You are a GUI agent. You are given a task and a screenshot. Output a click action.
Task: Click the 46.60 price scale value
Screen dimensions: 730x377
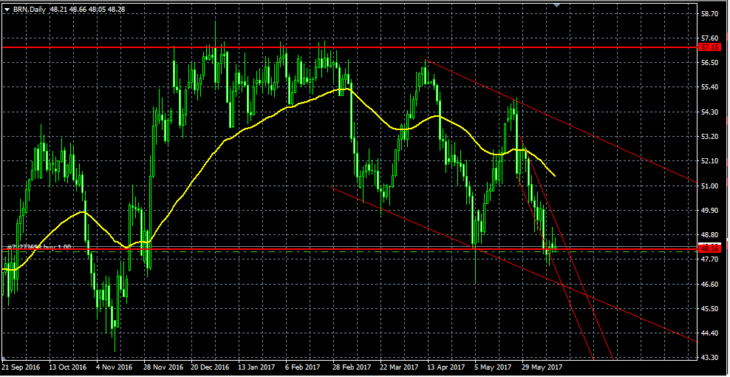coord(710,284)
